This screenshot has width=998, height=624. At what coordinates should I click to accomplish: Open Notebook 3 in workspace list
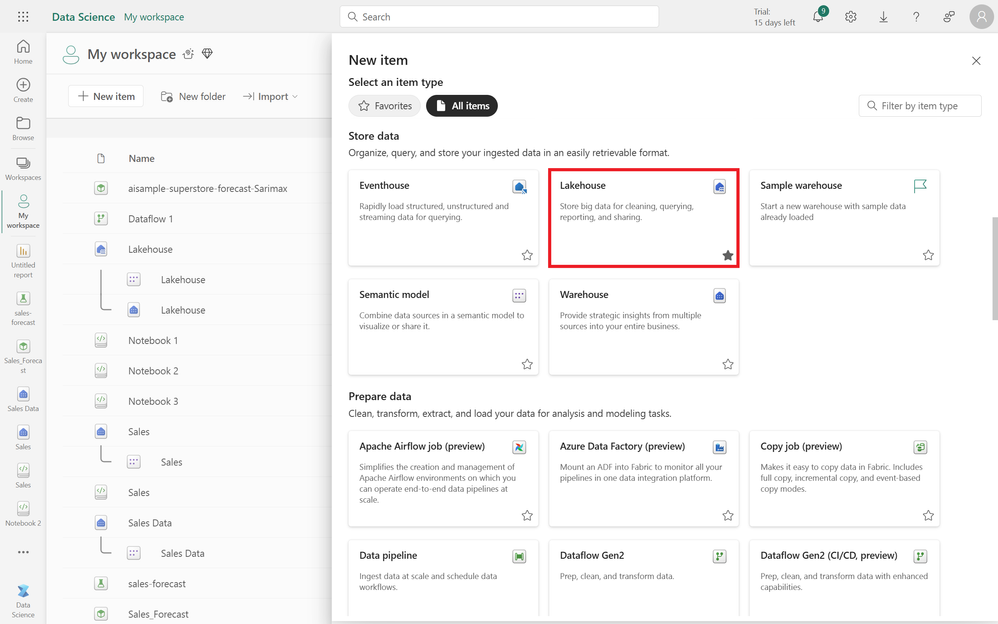click(x=153, y=402)
